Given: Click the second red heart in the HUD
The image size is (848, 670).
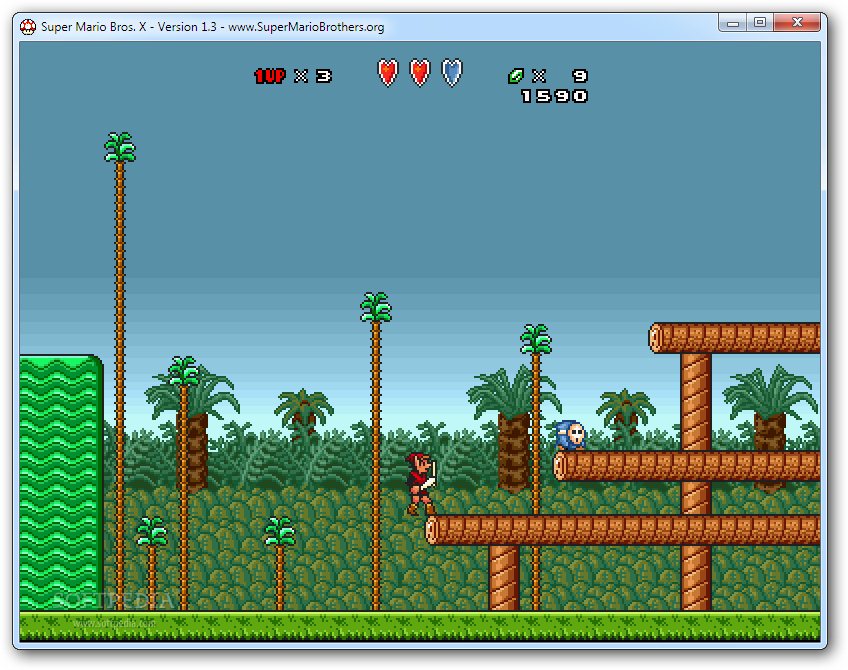Looking at the screenshot, I should point(420,72).
